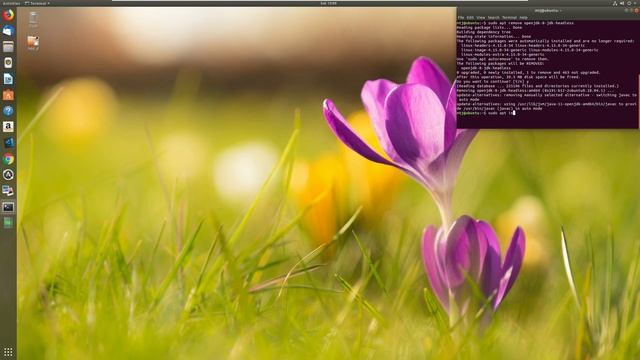Open the orange archive file on desktop
This screenshot has height=360, width=640.
pos(33,43)
